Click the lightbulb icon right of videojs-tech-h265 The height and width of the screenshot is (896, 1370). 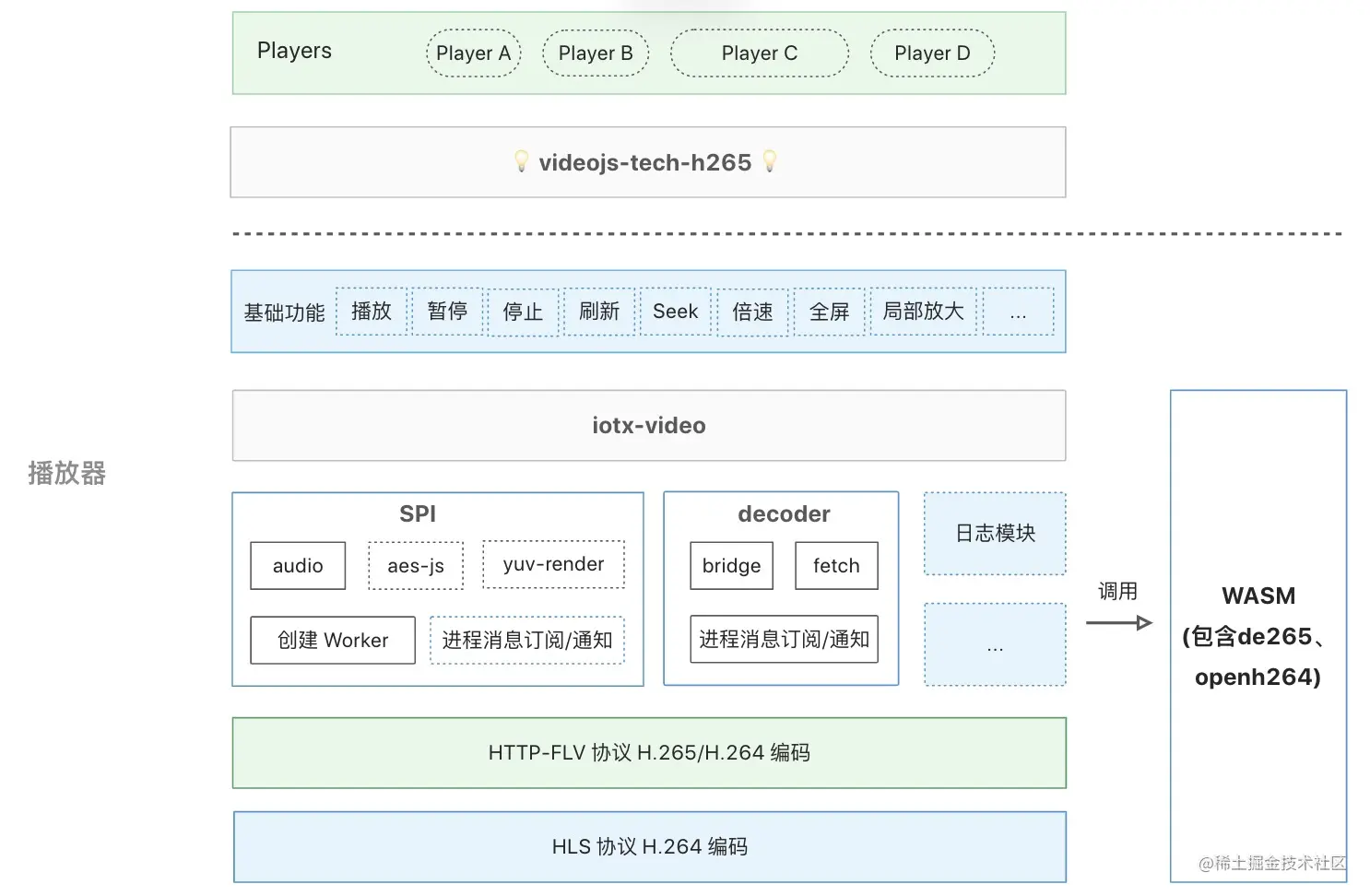[x=770, y=162]
